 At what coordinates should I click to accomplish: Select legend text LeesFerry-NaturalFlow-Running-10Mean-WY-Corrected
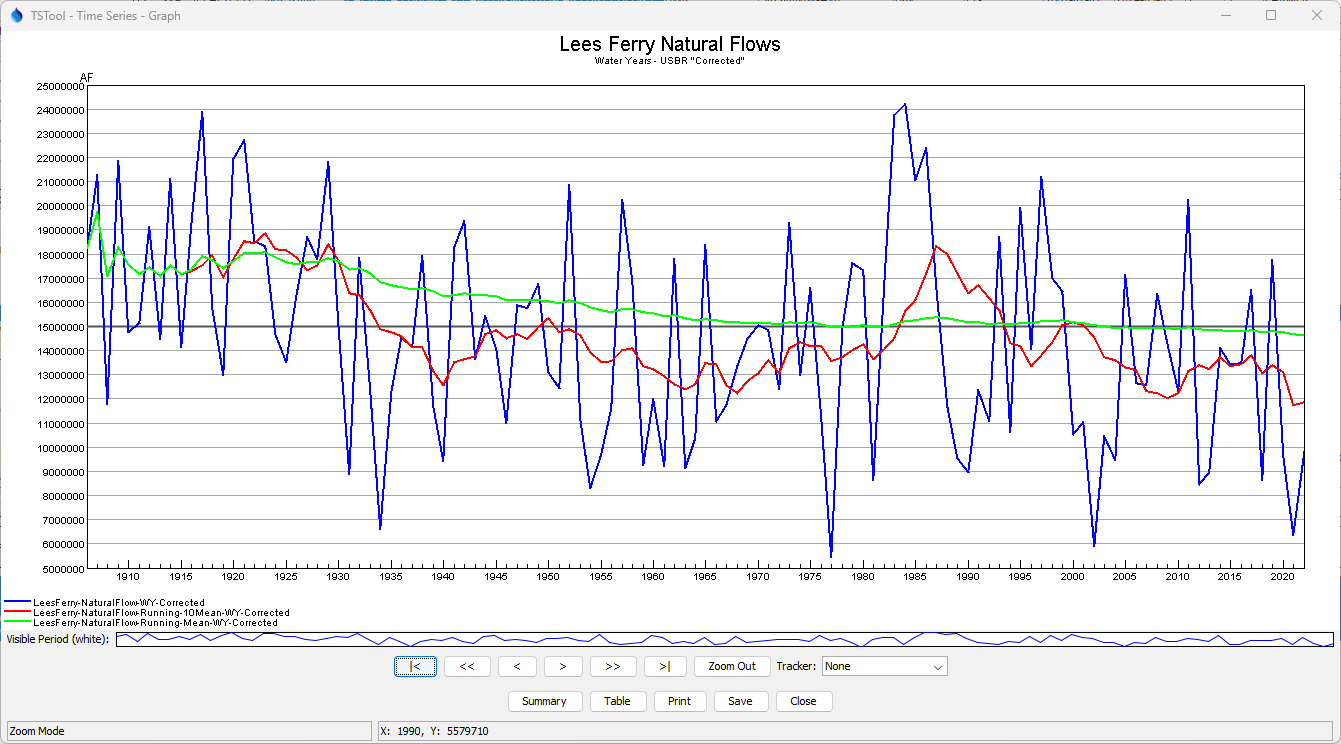[161, 613]
